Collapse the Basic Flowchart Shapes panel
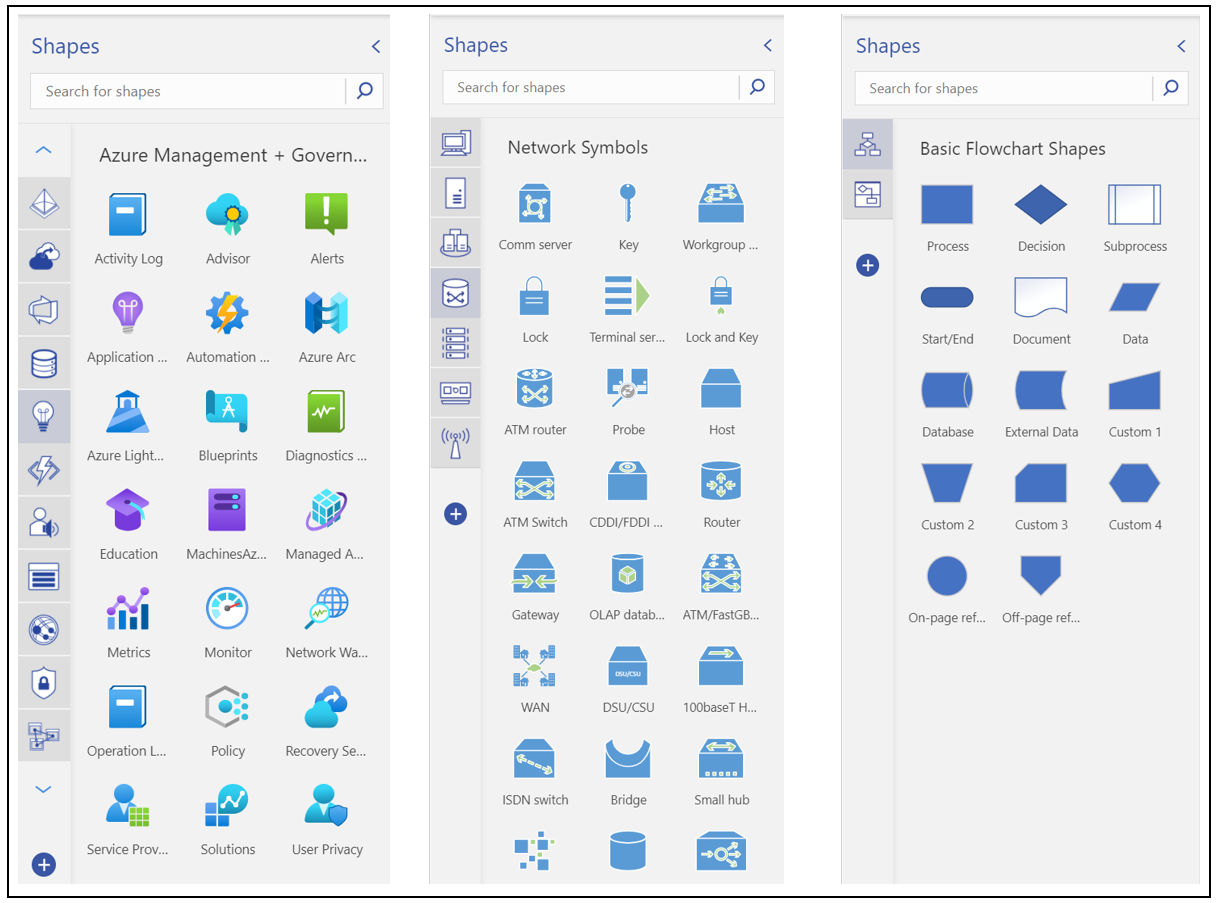The width and height of the screenshot is (1216, 903). point(1181,46)
